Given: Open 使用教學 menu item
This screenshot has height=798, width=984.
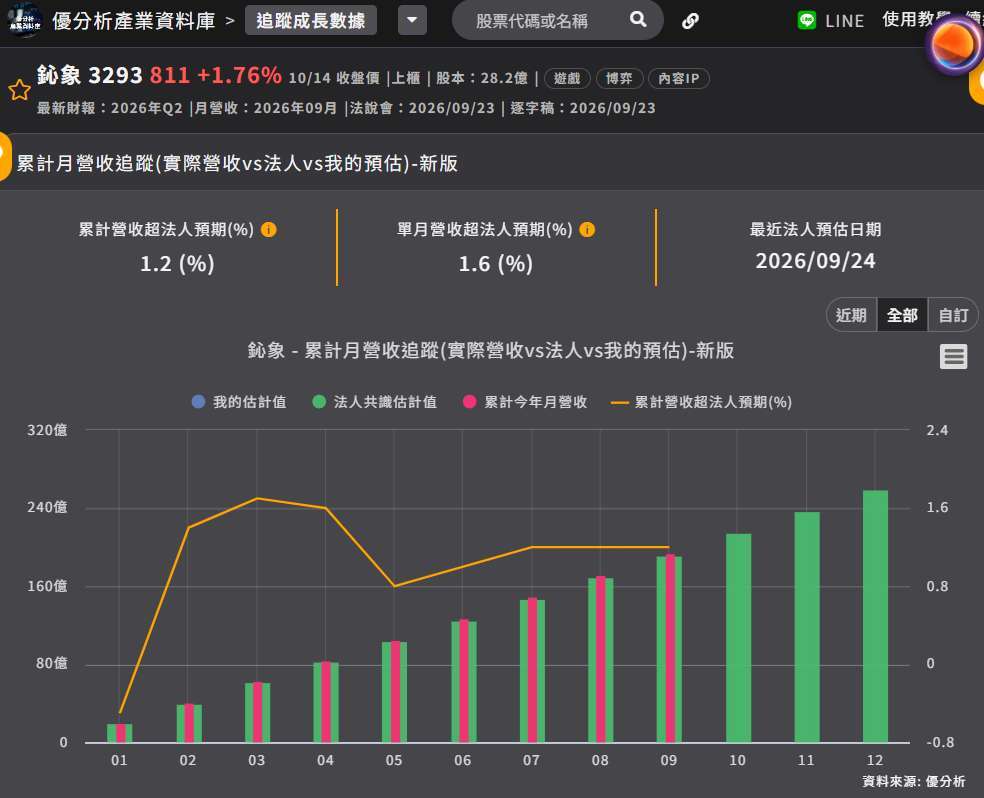Looking at the screenshot, I should coord(916,19).
